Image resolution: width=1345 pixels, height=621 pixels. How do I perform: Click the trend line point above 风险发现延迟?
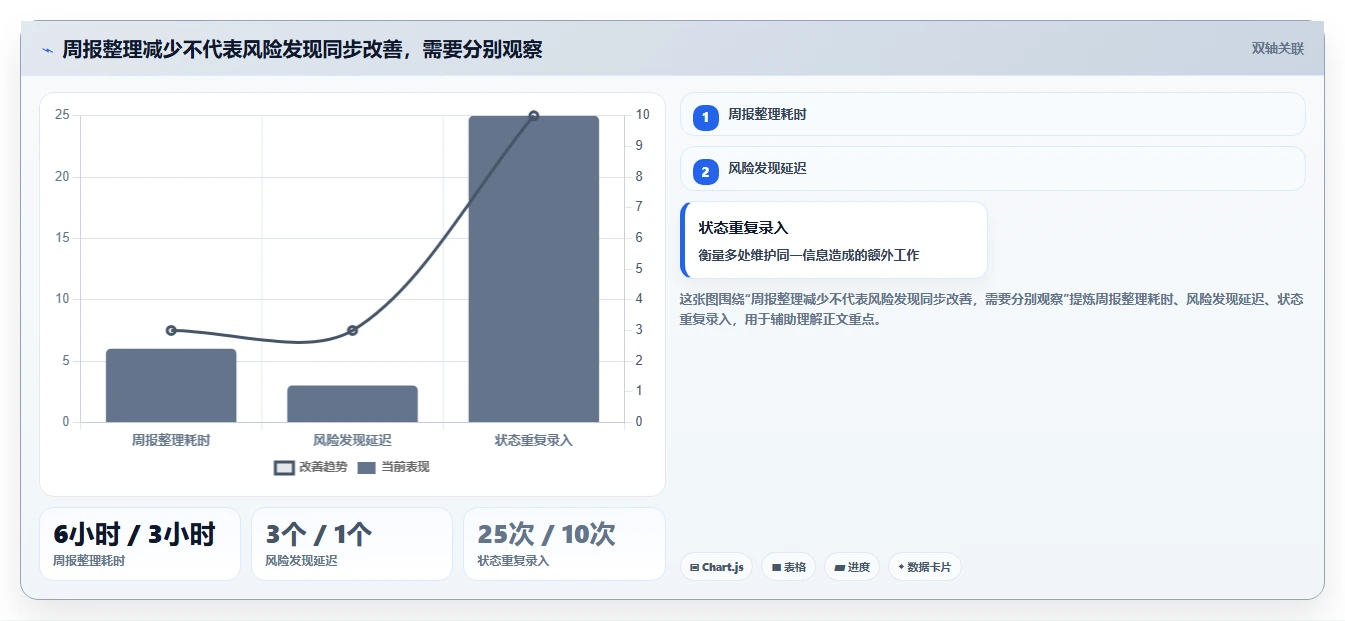pos(352,330)
